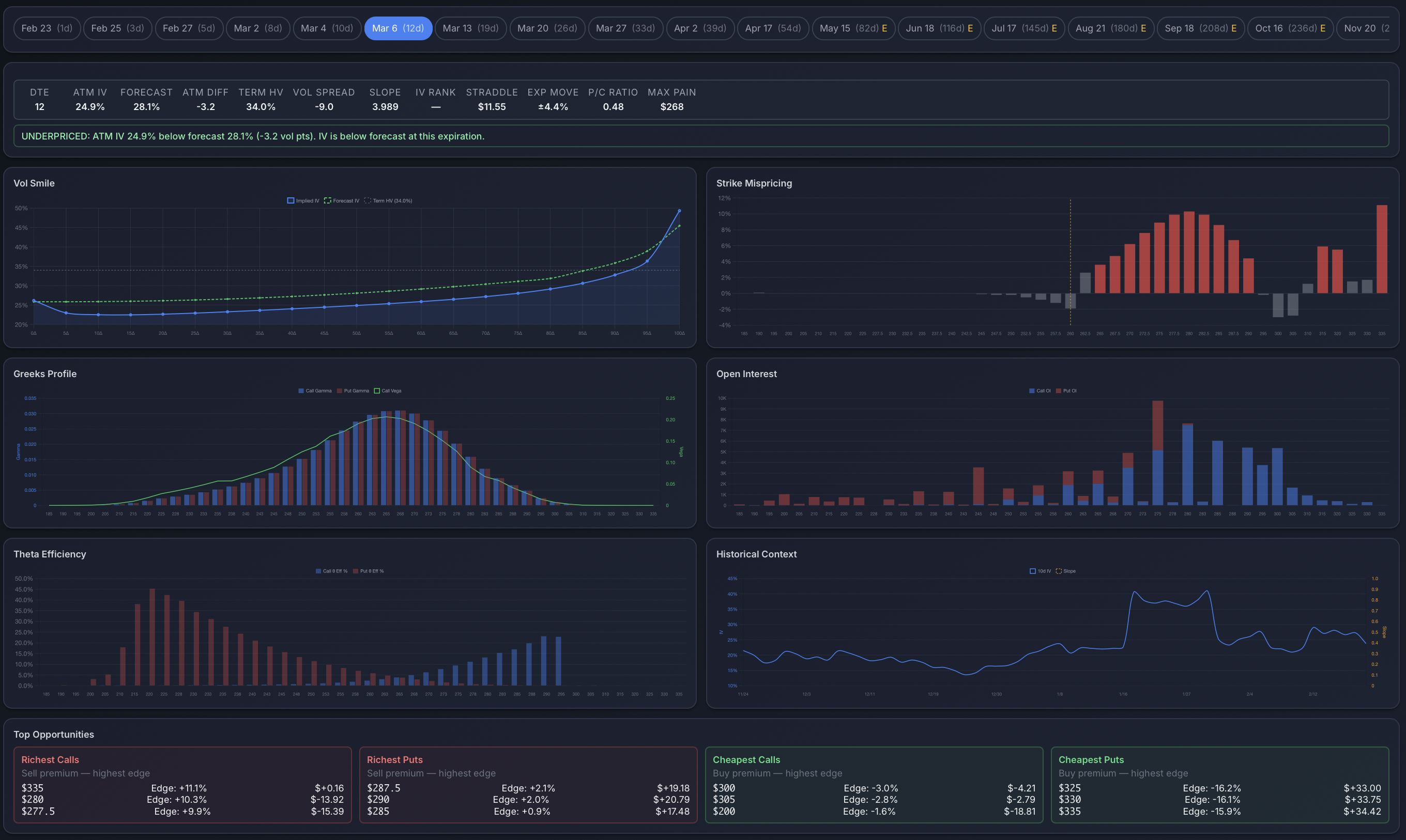Image resolution: width=1406 pixels, height=840 pixels.
Task: Click the $335 strike row under Richest Calls
Action: tap(182, 787)
